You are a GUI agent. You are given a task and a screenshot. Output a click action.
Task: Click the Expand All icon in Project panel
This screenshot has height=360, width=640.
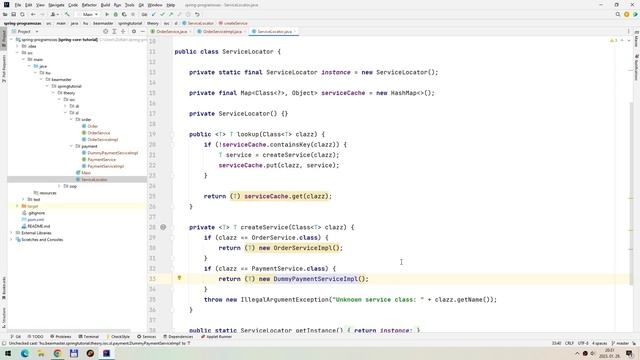(114, 31)
